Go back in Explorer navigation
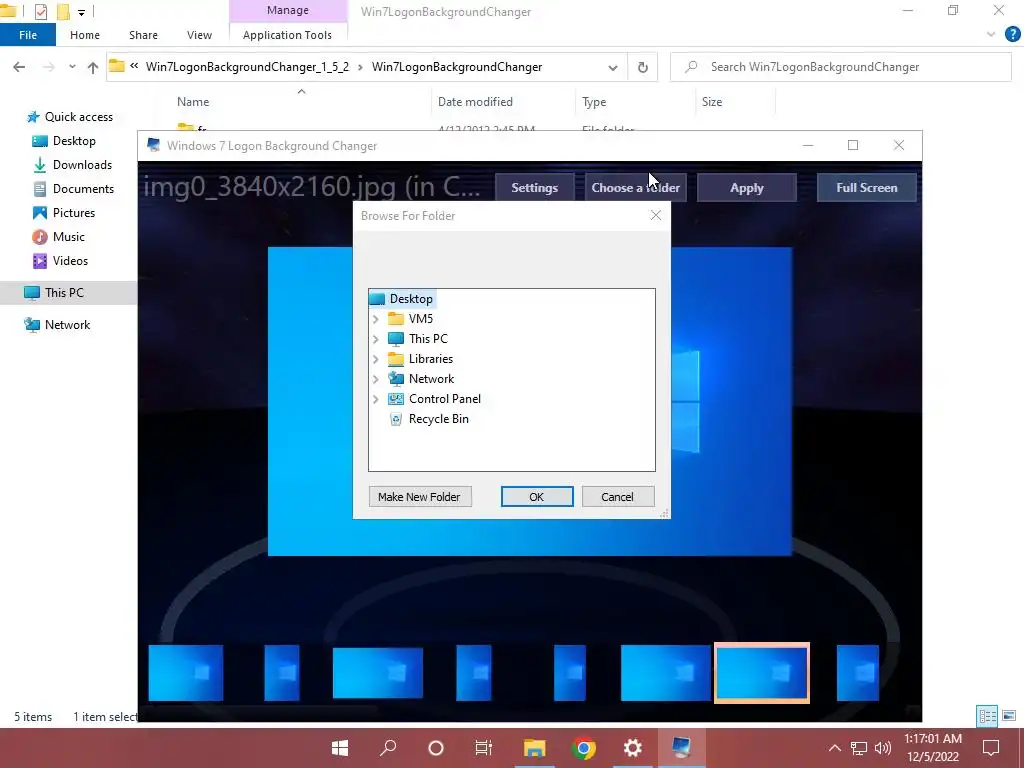The image size is (1024, 768). pos(19,67)
